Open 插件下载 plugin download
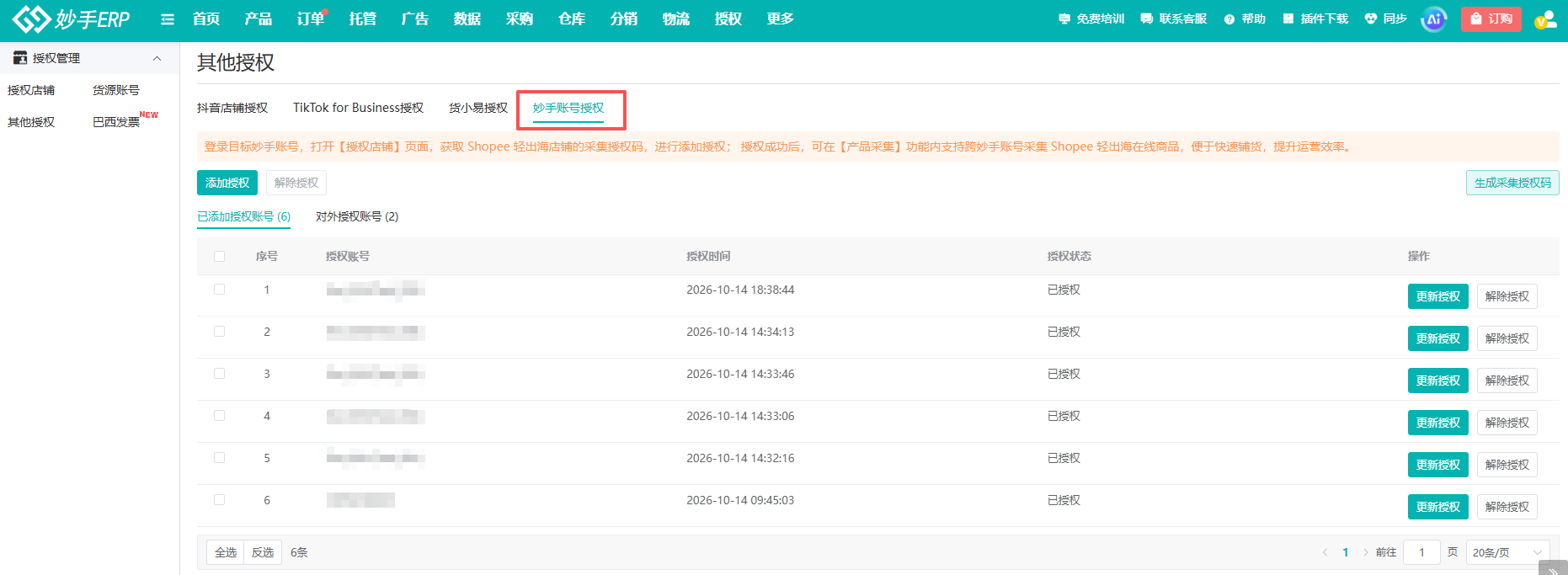This screenshot has height=575, width=1568. (x=1315, y=19)
